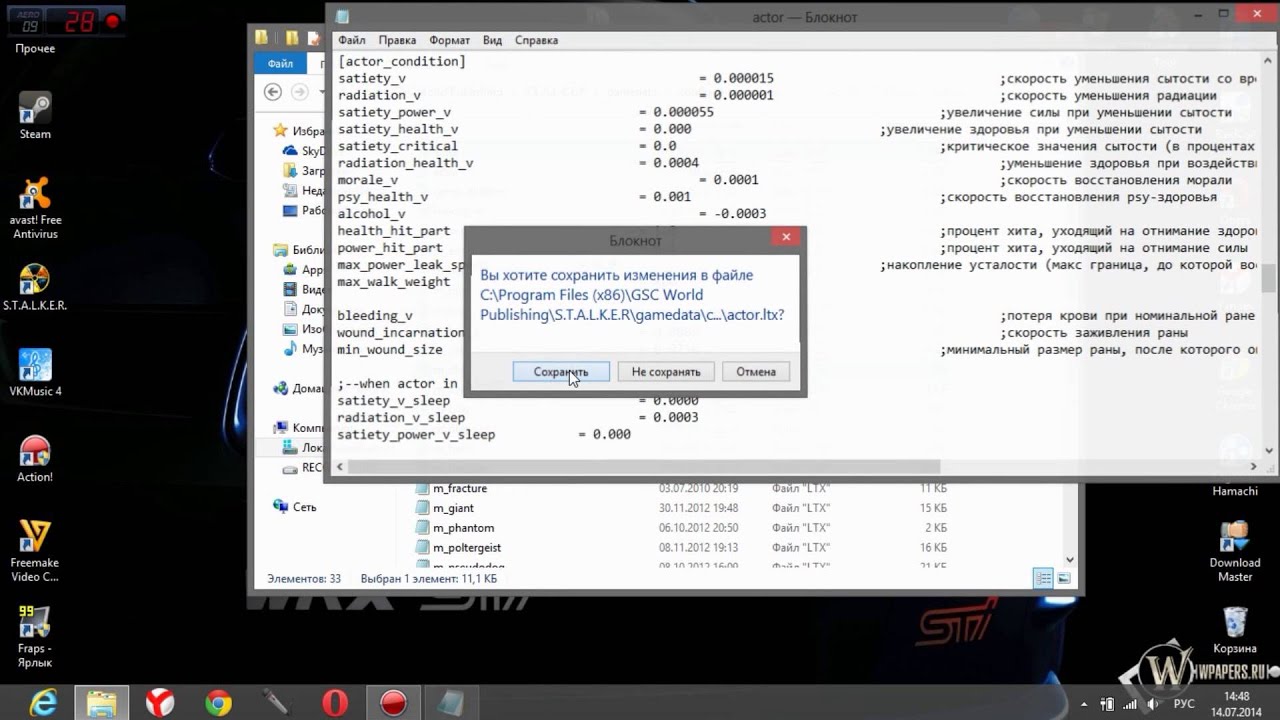Select the Библиотеки node in the Explorer sidebar
The height and width of the screenshot is (720, 1280).
pos(298,250)
